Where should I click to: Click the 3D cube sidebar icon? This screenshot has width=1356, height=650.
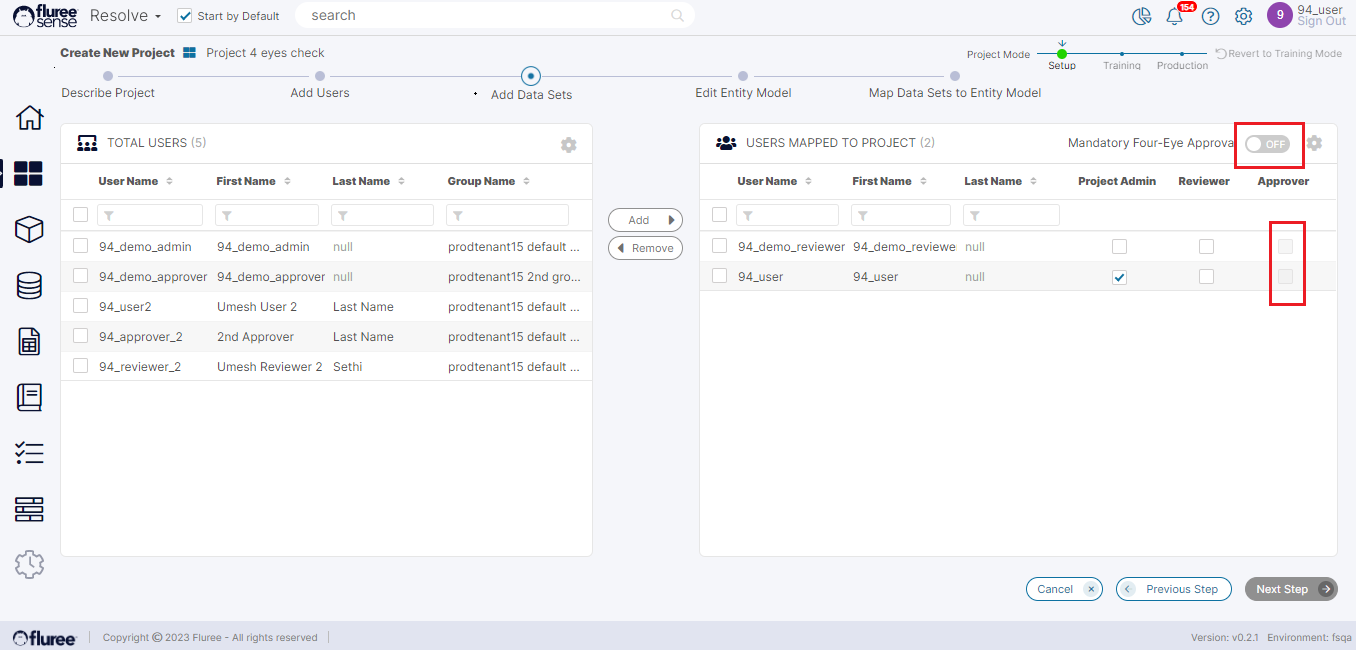click(x=29, y=230)
